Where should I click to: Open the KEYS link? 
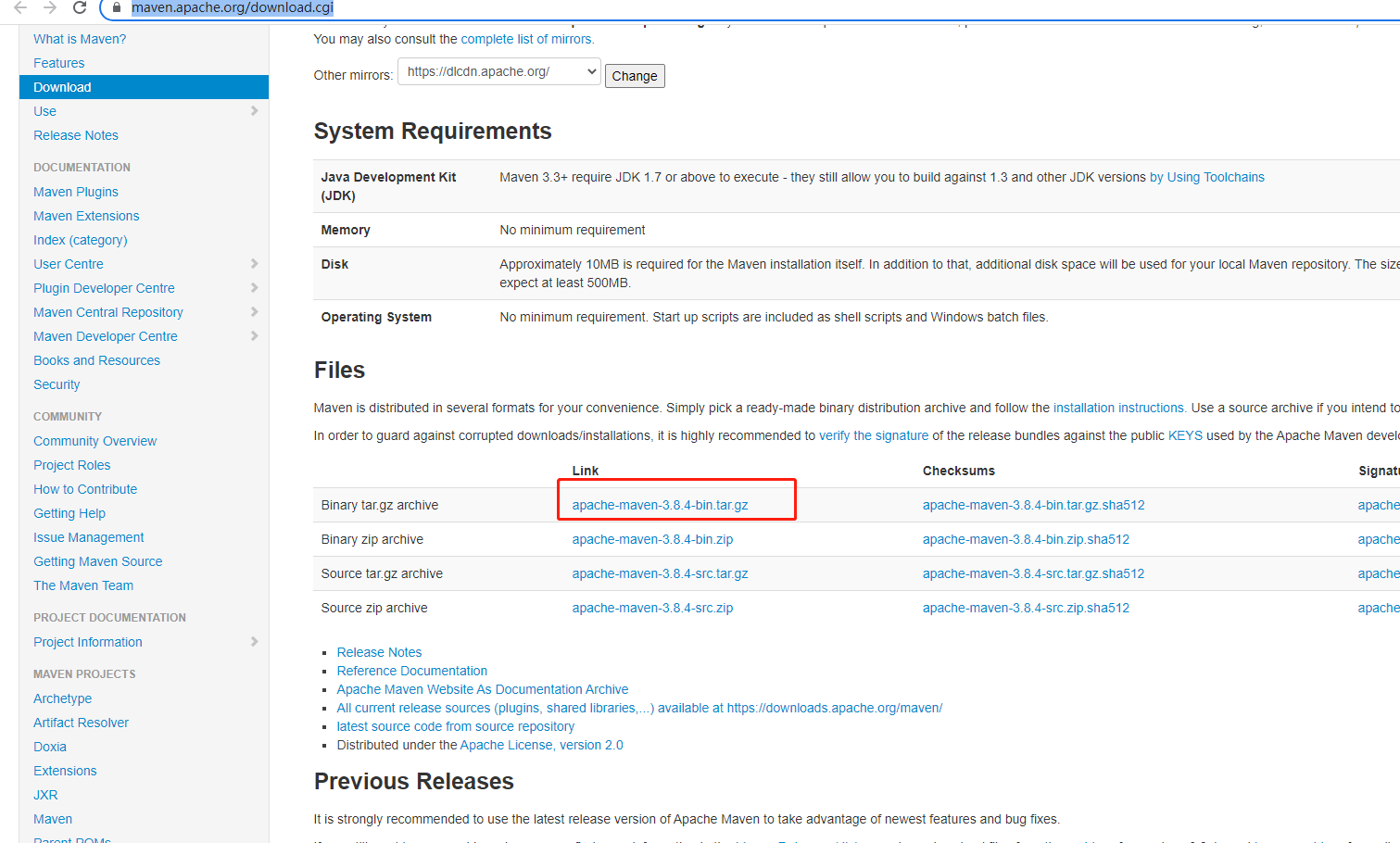point(1185,435)
